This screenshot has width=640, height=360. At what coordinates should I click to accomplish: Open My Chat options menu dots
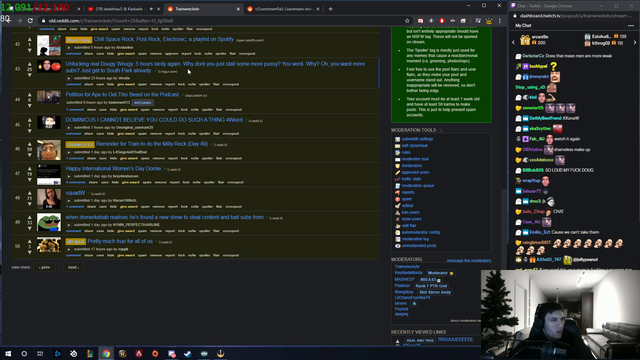(631, 25)
